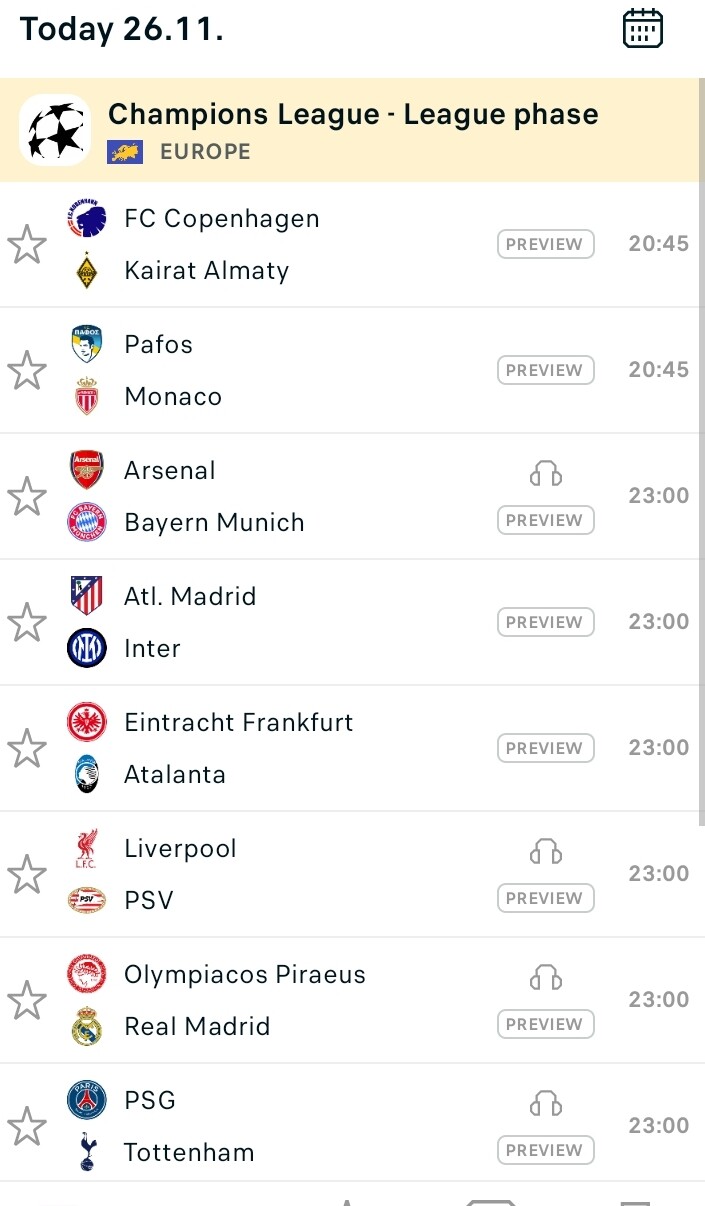Click the Europe flag icon
The image size is (705, 1206).
click(127, 152)
